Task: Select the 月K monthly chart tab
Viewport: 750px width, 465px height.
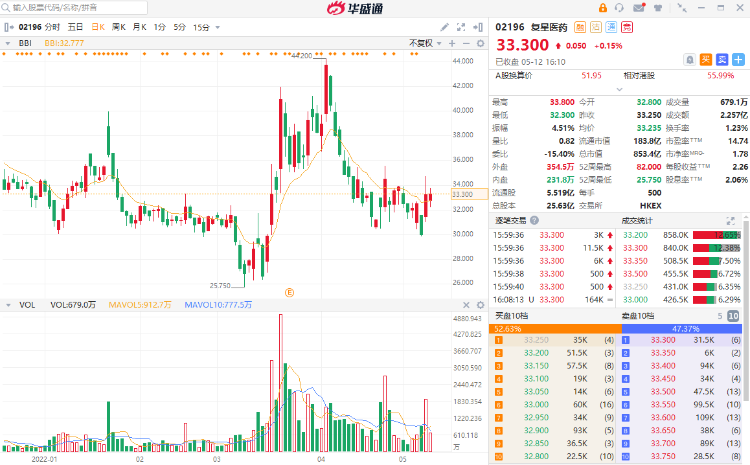Action: (x=139, y=27)
